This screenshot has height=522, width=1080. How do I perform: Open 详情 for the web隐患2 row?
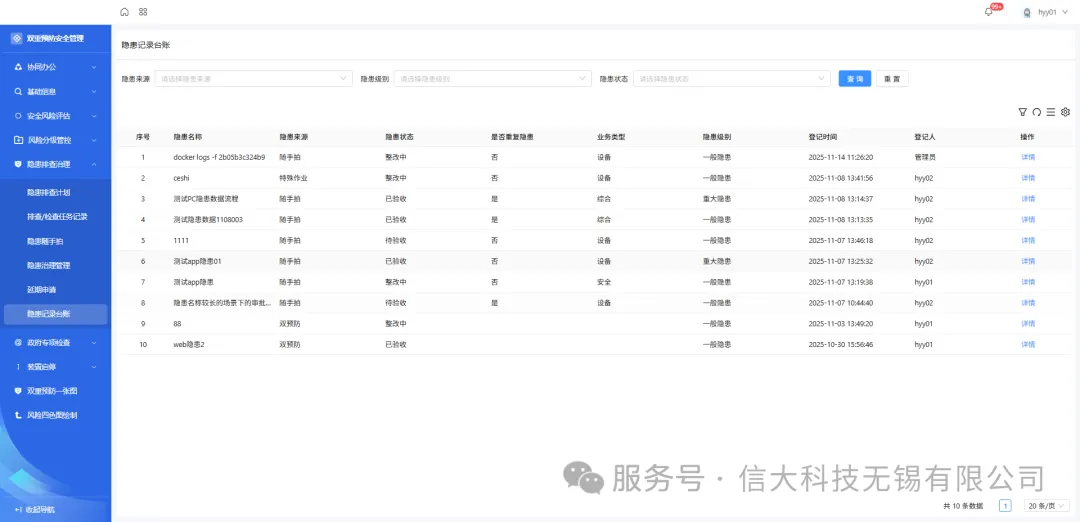click(1028, 344)
